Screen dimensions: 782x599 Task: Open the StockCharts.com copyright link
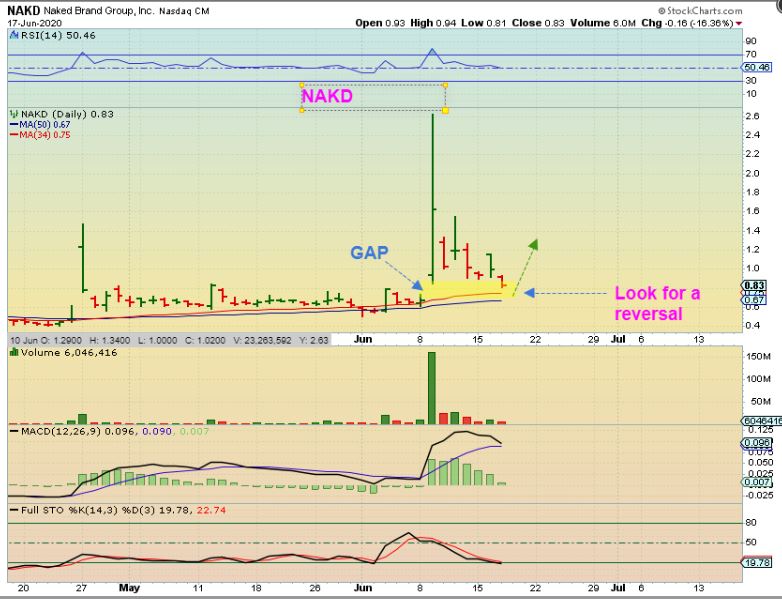coord(700,10)
